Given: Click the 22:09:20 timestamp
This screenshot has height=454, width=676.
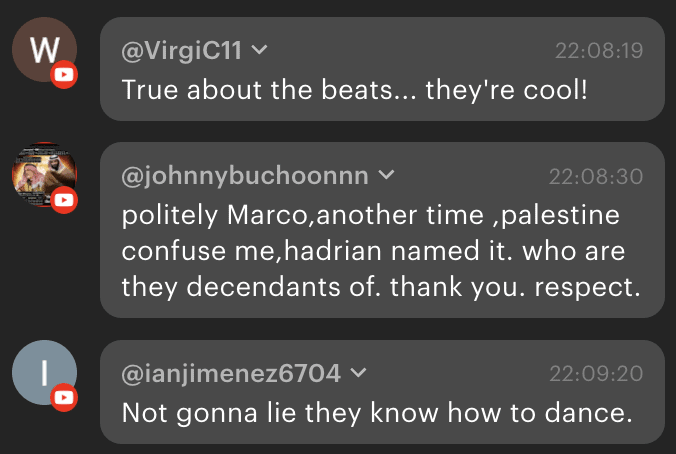Looking at the screenshot, I should coord(596,374).
